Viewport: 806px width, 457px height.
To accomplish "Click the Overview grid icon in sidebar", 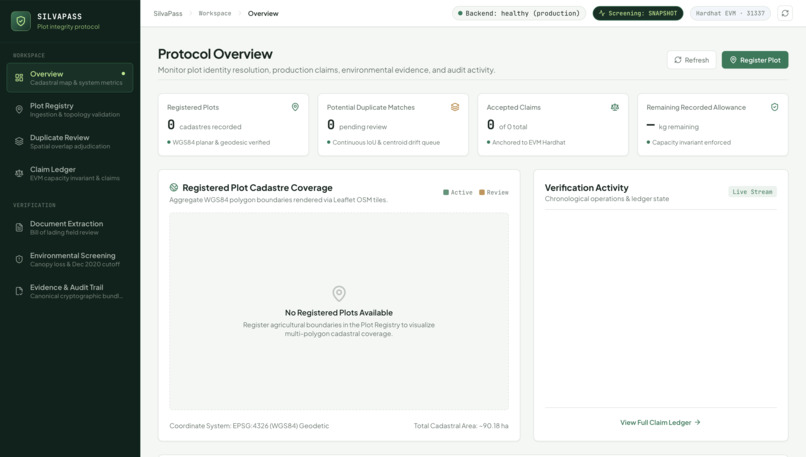I will point(19,78).
